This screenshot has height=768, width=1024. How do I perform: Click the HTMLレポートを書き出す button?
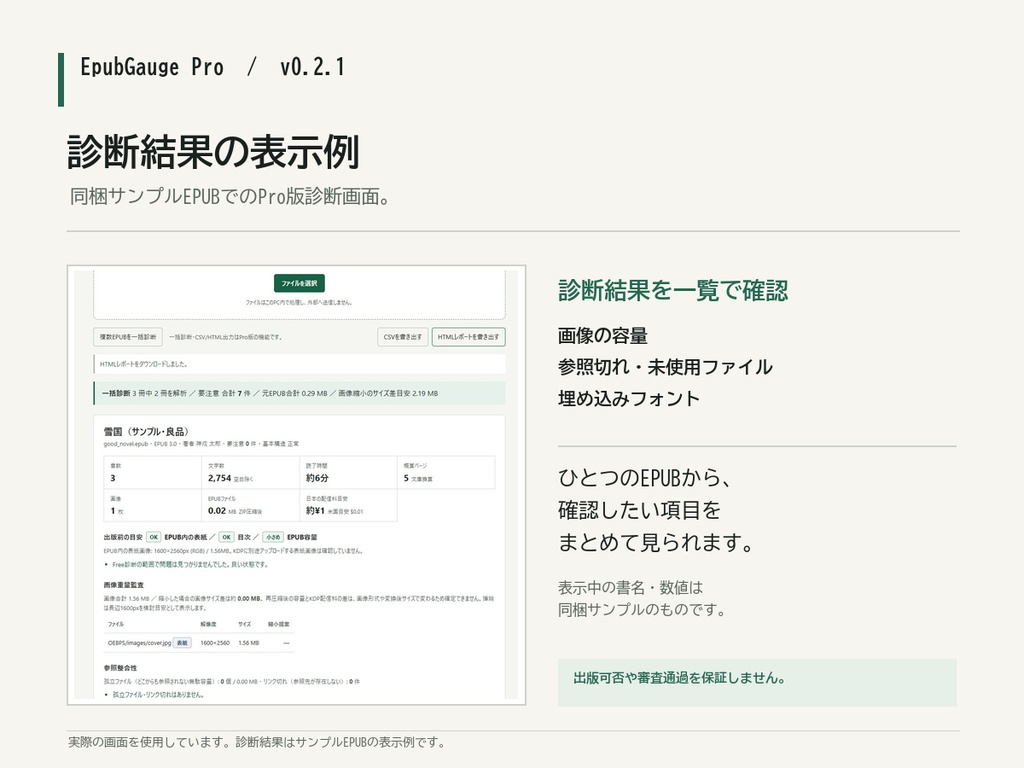pyautogui.click(x=468, y=337)
